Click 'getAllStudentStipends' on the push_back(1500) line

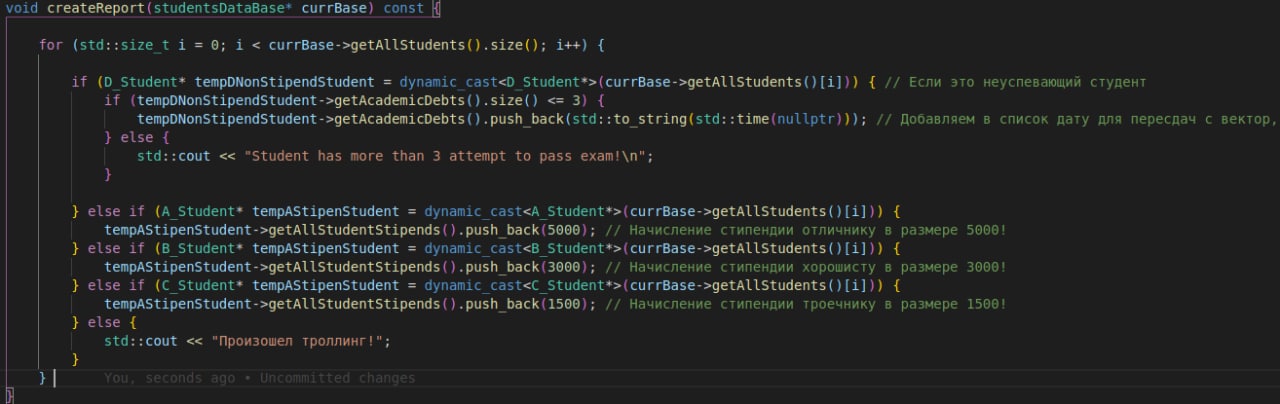(x=353, y=307)
